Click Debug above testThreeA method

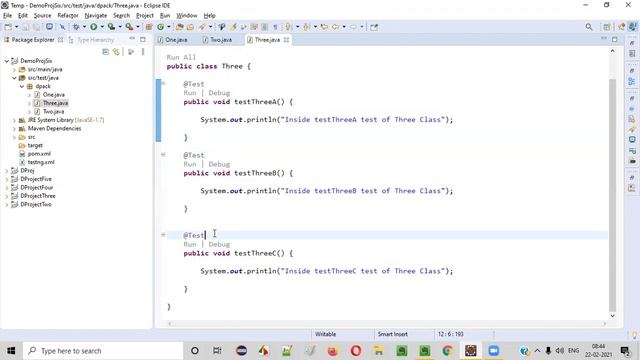[219, 93]
